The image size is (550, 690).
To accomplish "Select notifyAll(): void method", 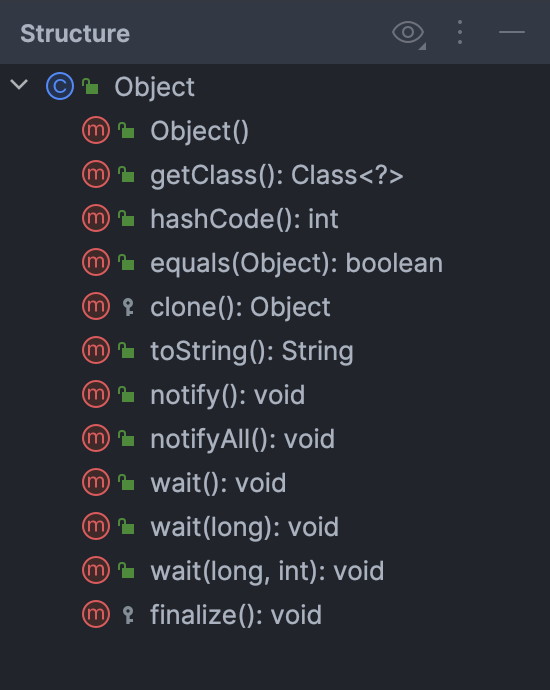I will pos(242,439).
